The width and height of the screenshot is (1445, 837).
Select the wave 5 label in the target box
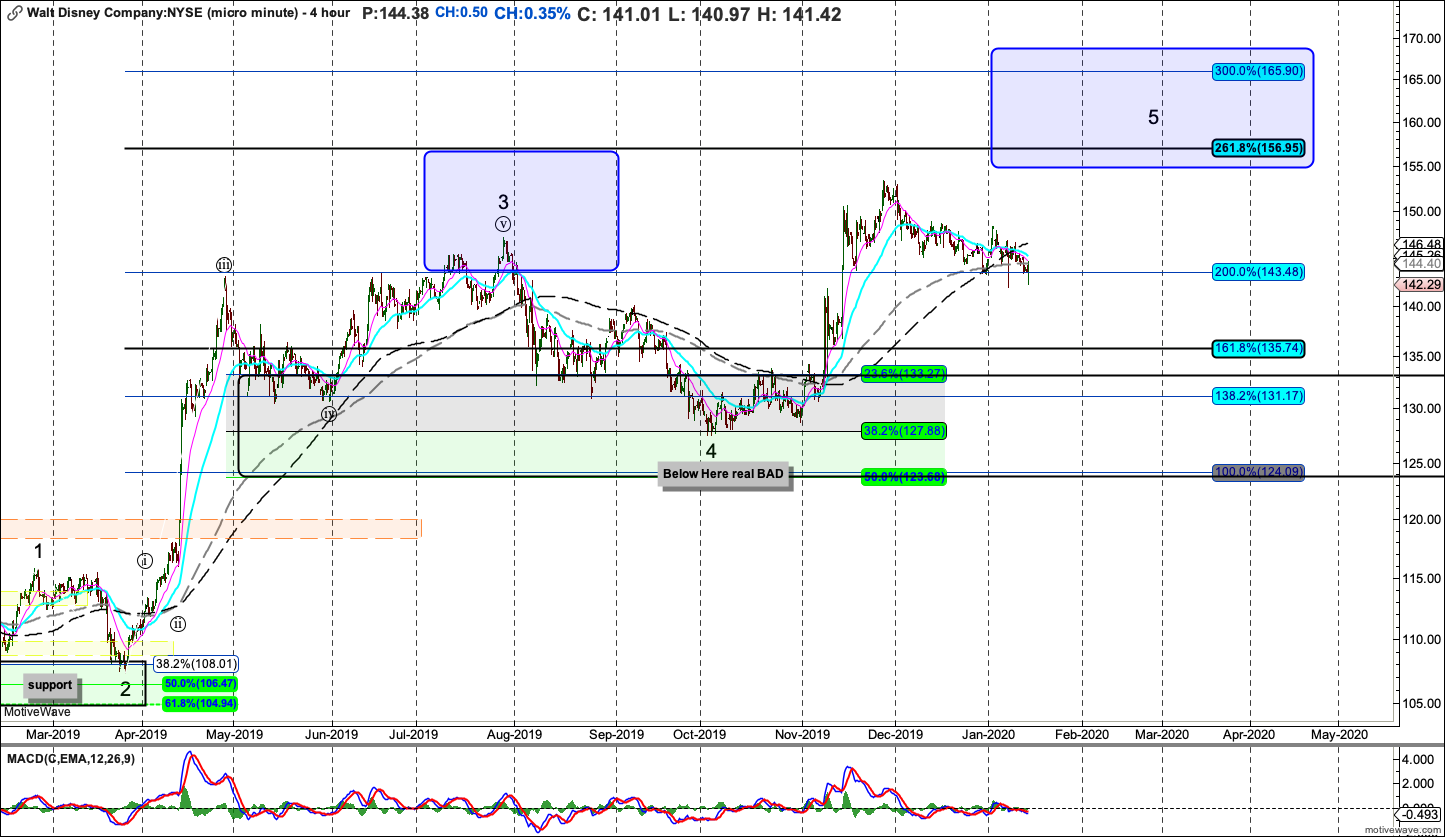pos(1153,117)
